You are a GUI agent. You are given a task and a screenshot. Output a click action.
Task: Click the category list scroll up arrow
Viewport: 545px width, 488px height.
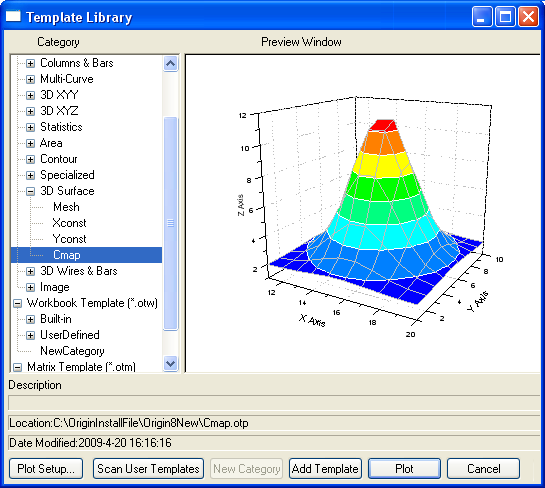[x=171, y=64]
